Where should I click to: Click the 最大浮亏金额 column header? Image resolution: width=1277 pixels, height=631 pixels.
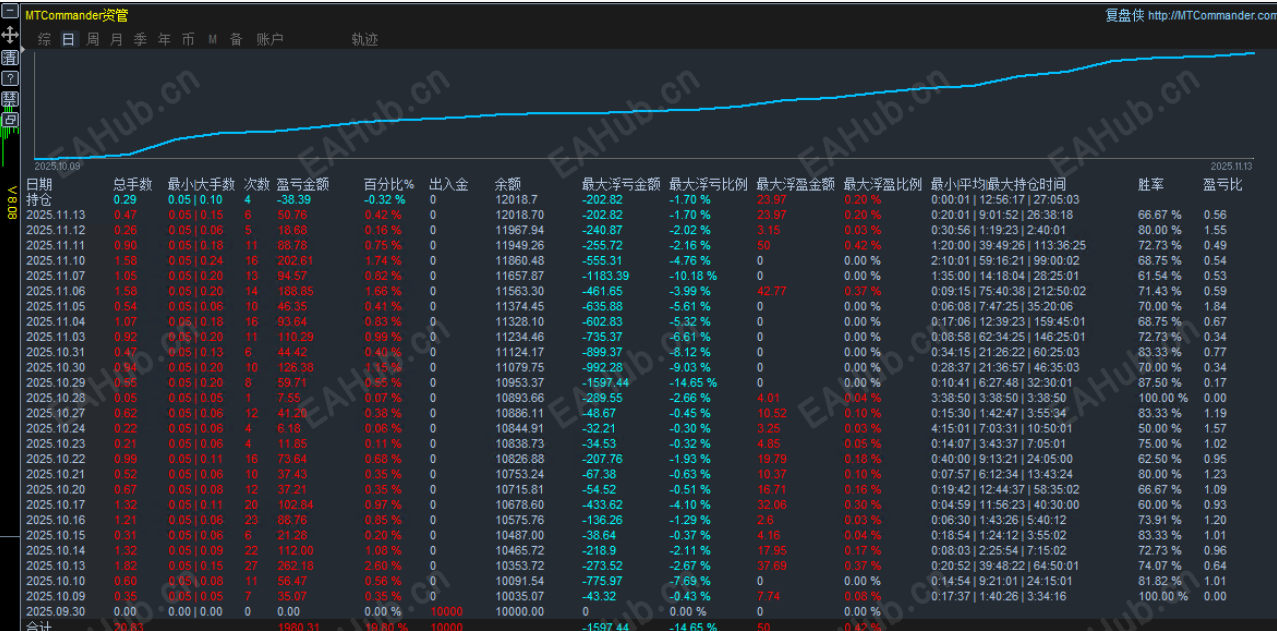tap(621, 184)
